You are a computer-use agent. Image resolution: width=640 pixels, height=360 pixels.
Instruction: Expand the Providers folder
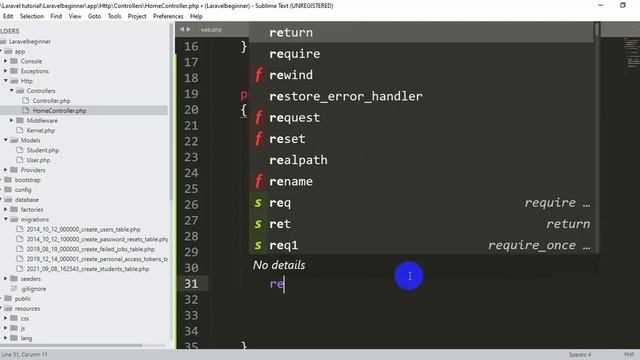6,170
